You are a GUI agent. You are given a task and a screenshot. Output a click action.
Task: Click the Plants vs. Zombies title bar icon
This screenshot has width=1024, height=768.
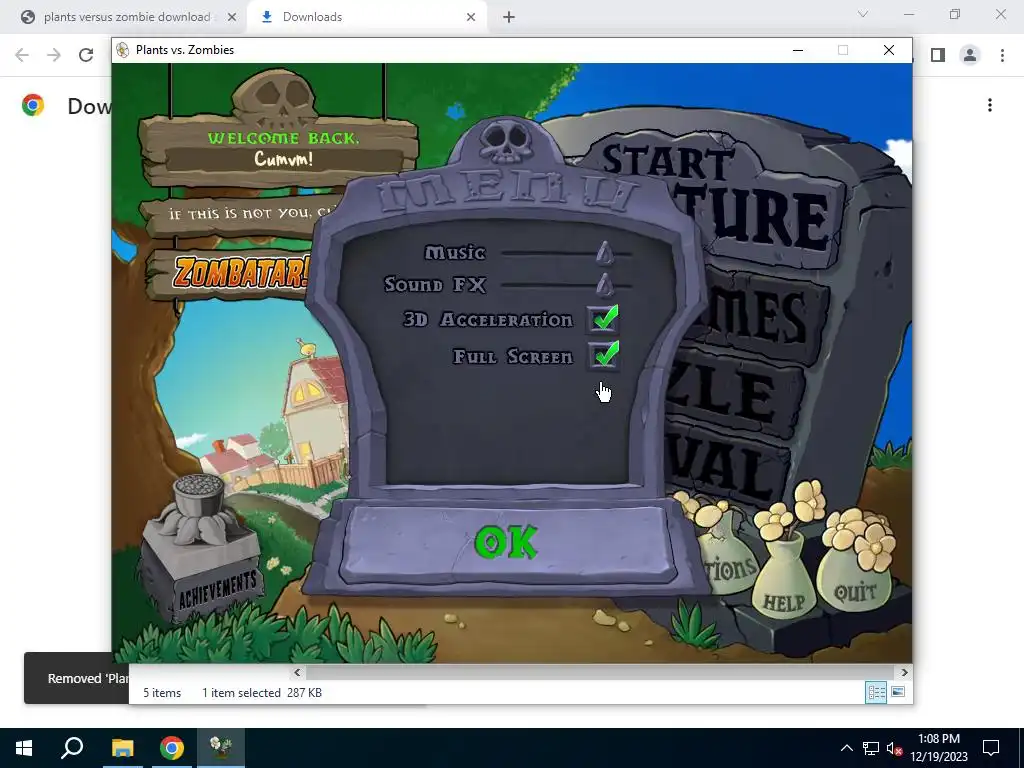pos(123,50)
